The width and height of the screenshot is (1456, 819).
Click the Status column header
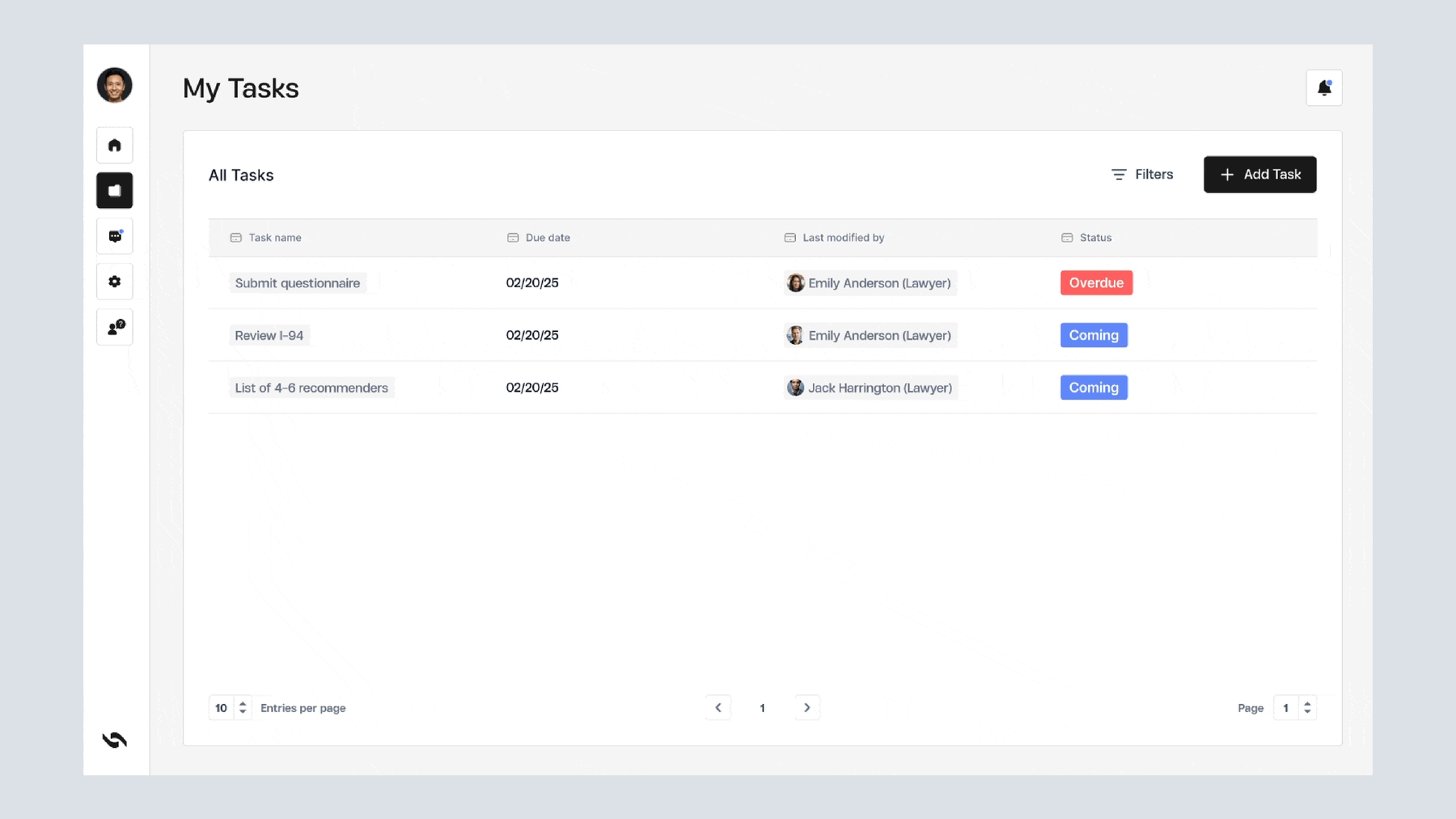1095,238
